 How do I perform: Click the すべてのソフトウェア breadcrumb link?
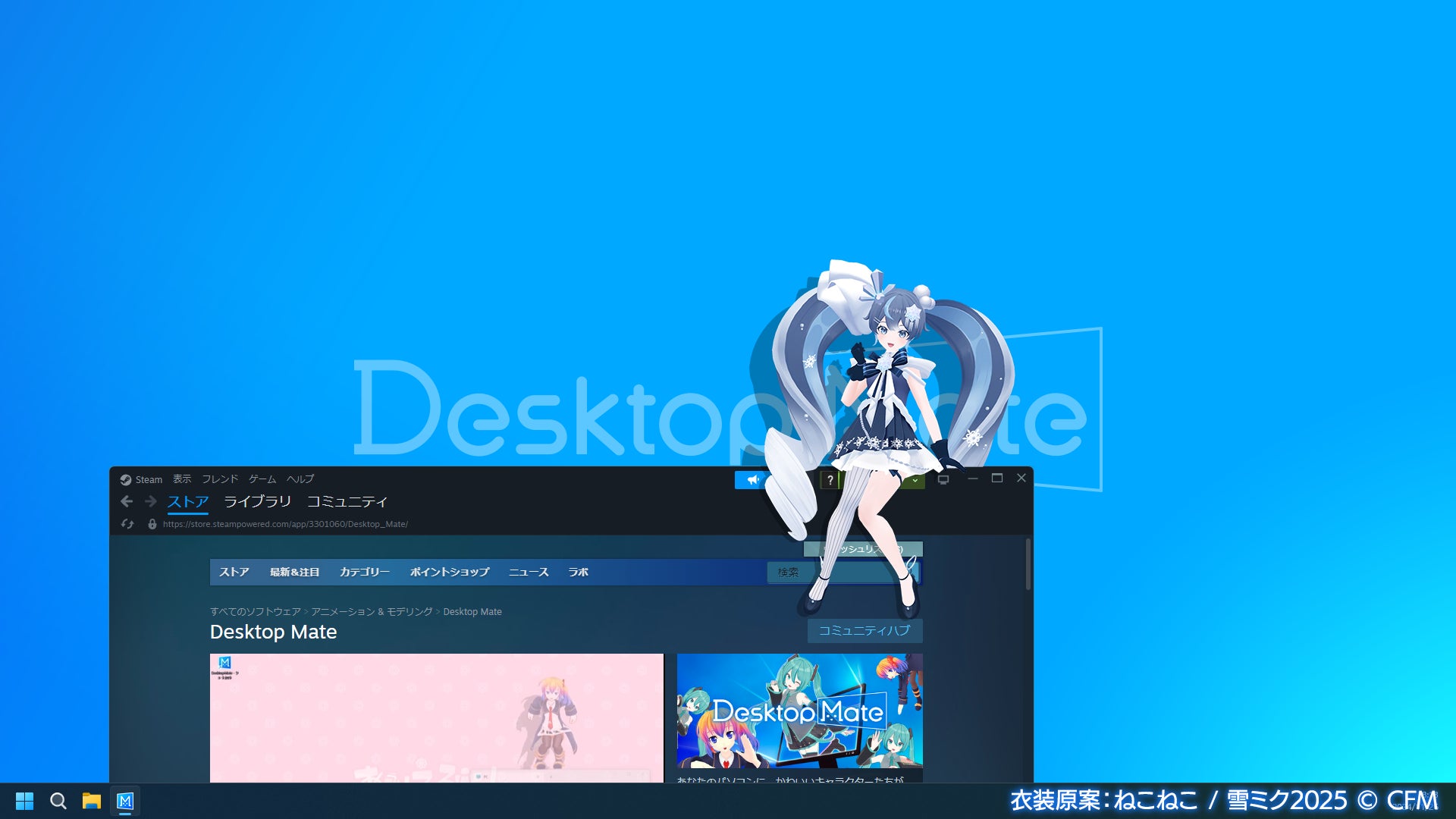[254, 611]
